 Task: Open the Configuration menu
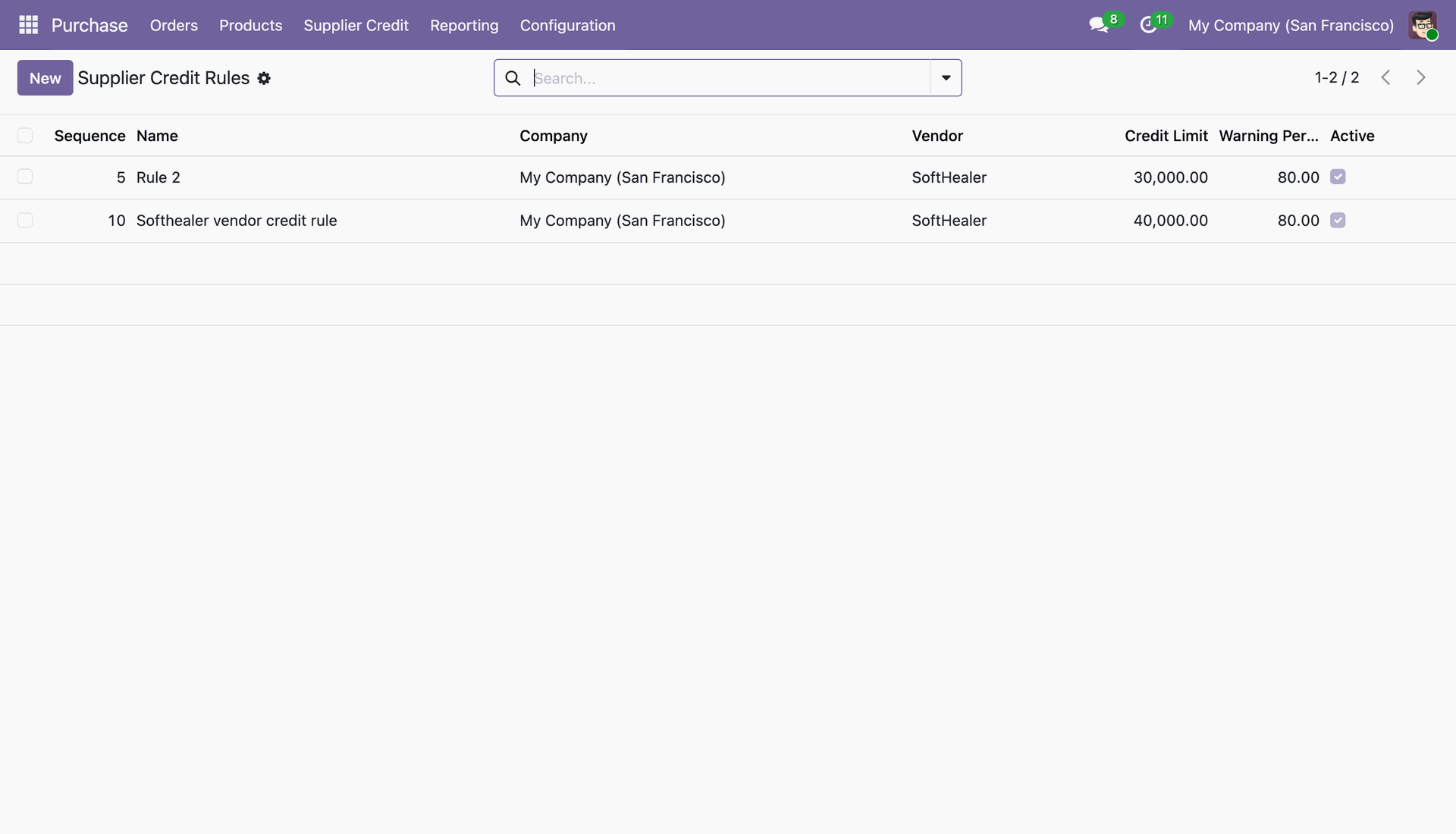(x=567, y=25)
